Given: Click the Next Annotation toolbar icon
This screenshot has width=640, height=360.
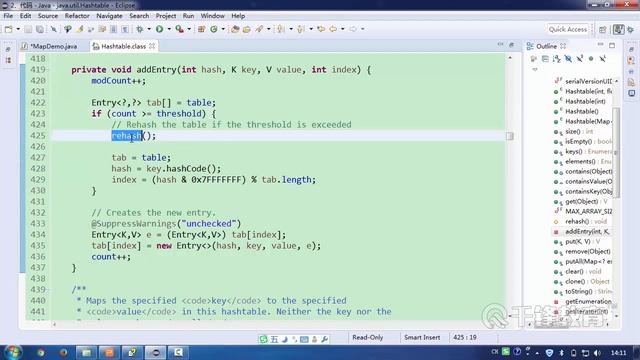Looking at the screenshot, I should tap(281, 29).
